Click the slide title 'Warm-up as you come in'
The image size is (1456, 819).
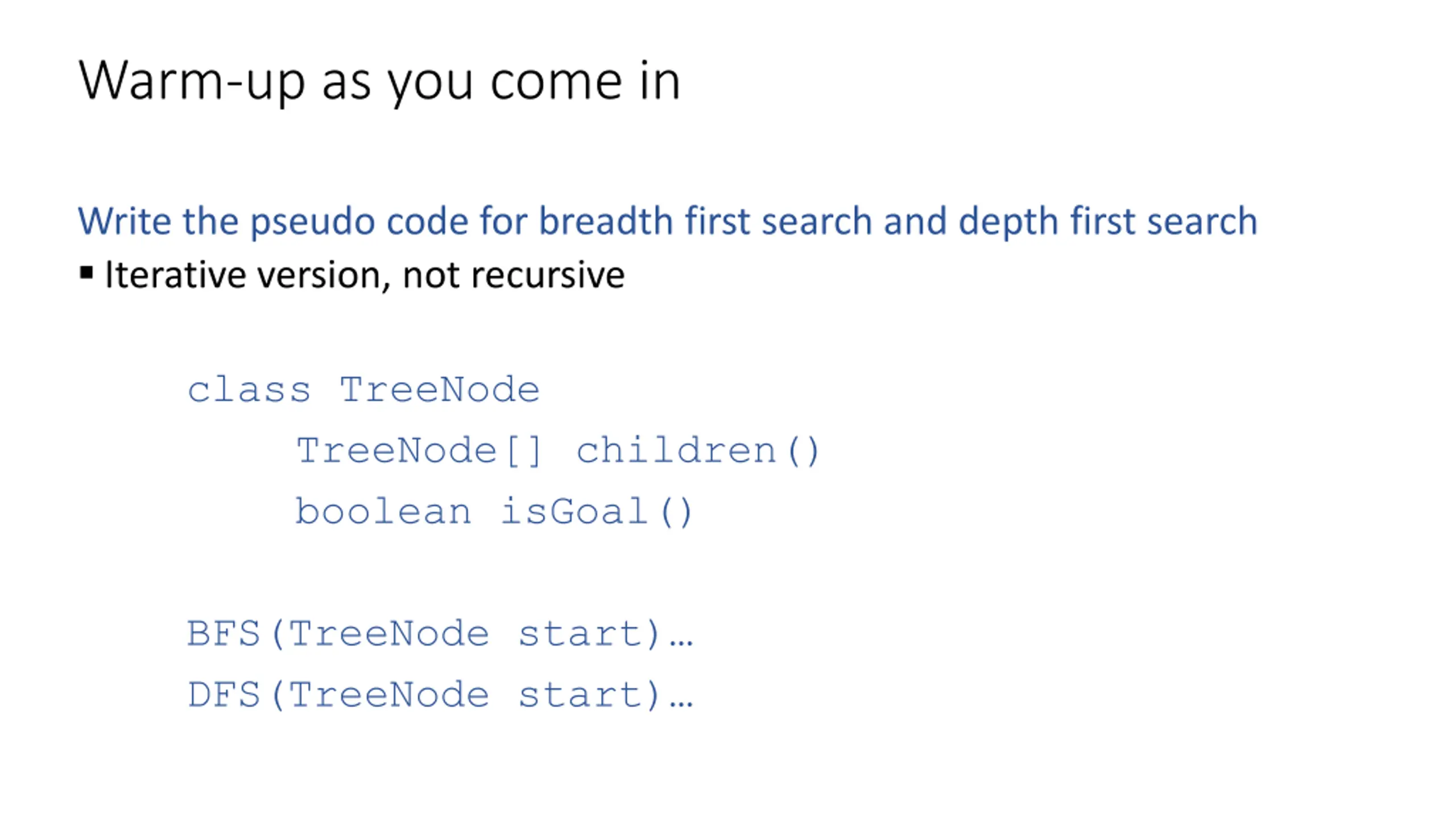coord(379,82)
